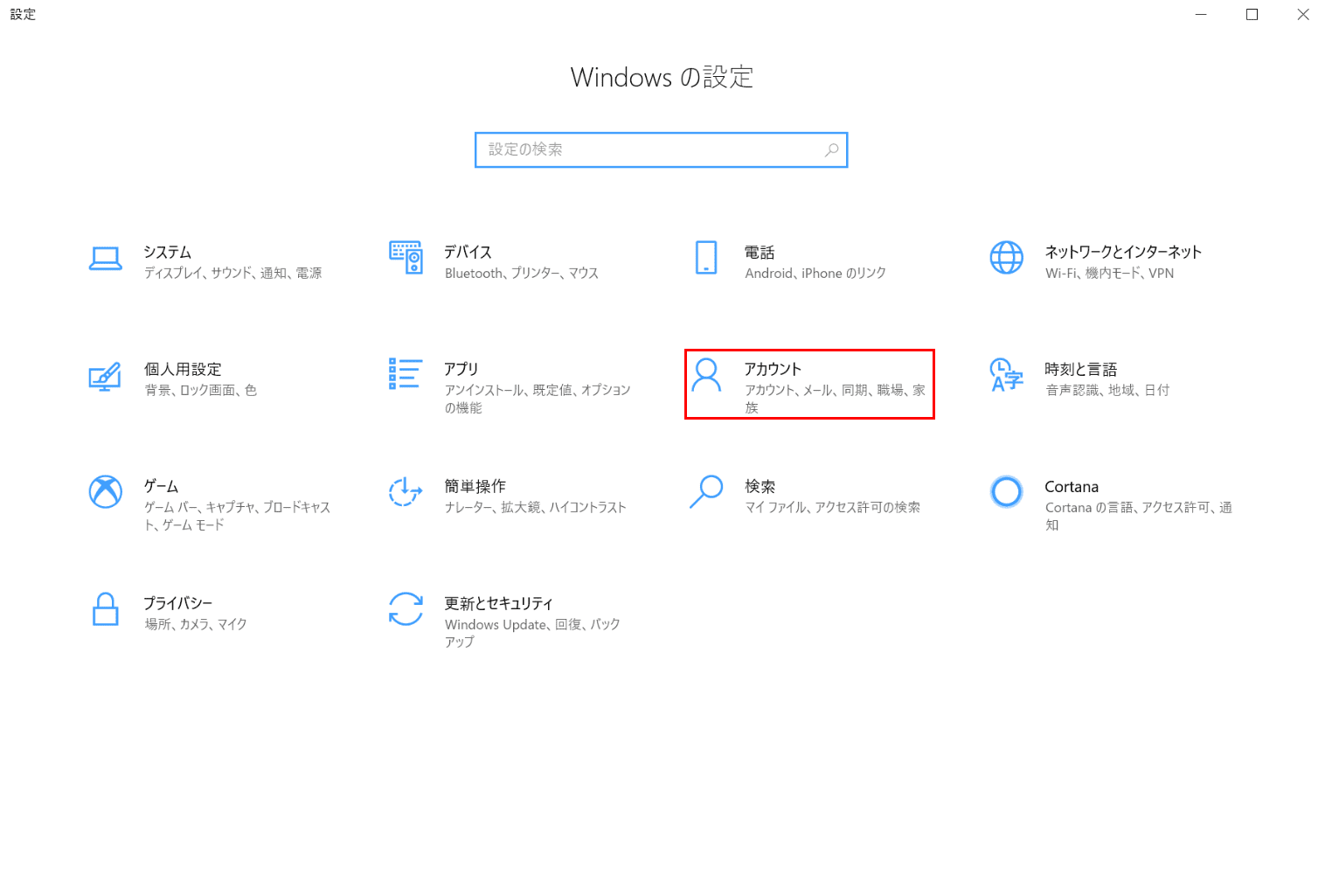Viewport: 1325px width, 896px height.
Task: Click 'アカウント、メール、同期、職場、家族' description
Action: pyautogui.click(x=836, y=399)
